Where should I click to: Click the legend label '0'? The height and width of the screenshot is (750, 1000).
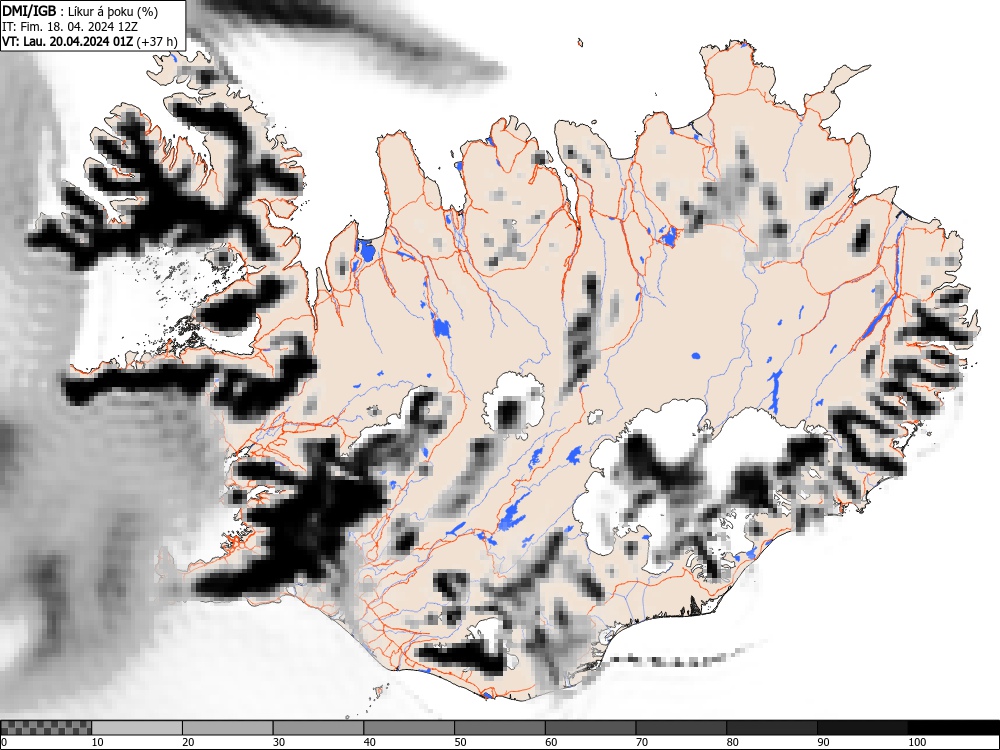point(4,742)
